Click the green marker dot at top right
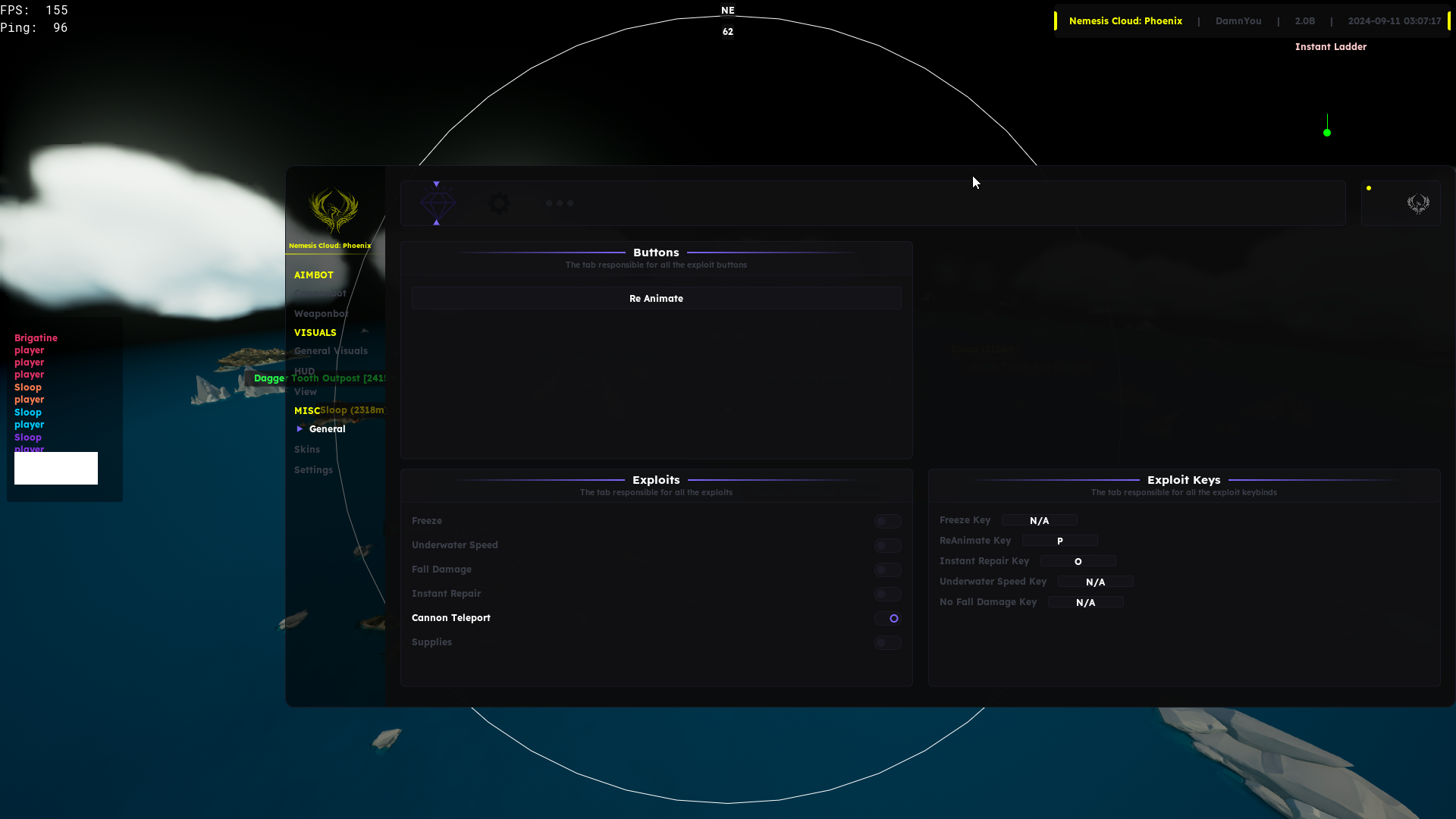1456x819 pixels. click(x=1327, y=133)
